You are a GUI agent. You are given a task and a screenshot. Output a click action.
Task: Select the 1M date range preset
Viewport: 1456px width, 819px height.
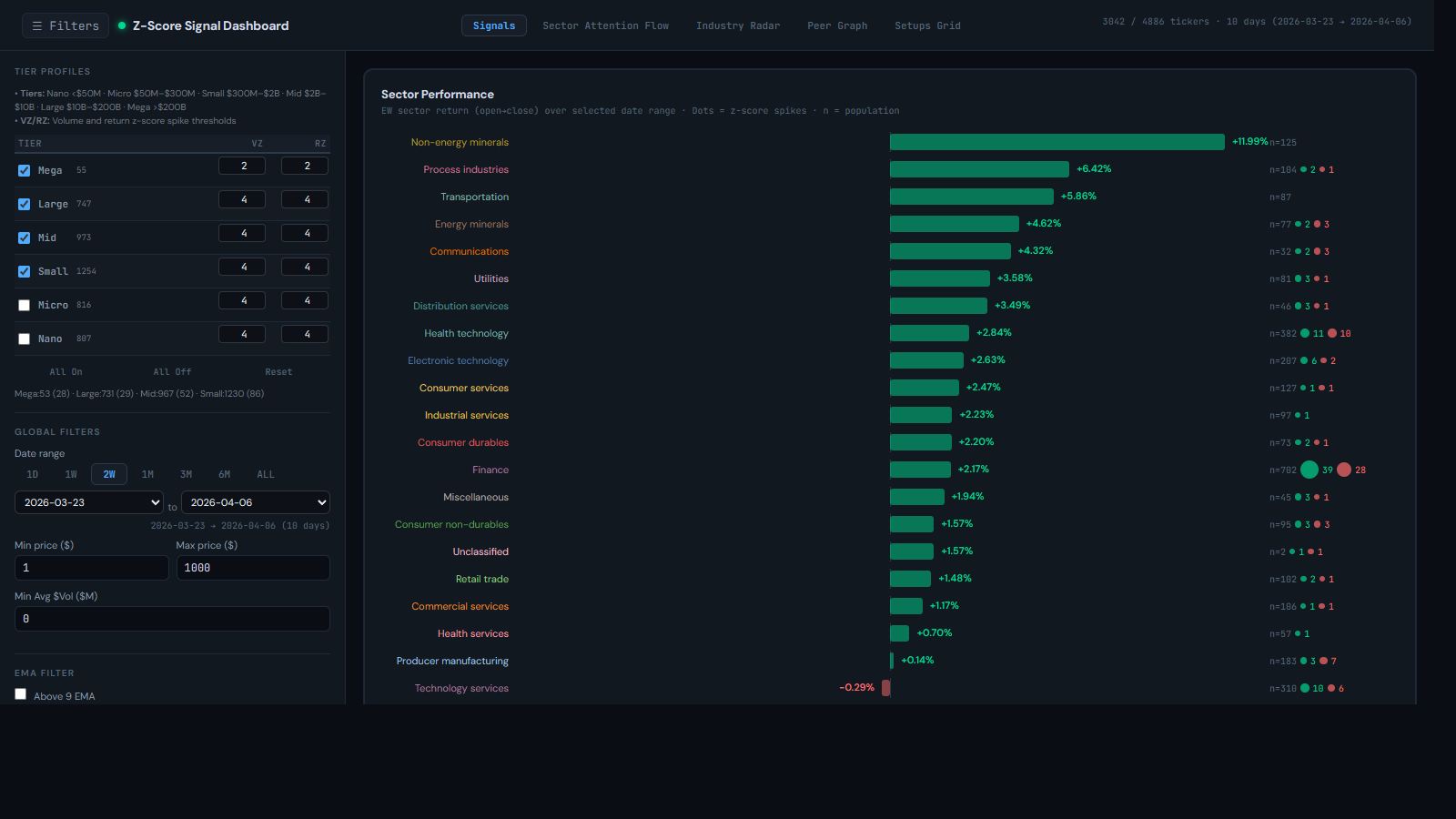coord(147,474)
